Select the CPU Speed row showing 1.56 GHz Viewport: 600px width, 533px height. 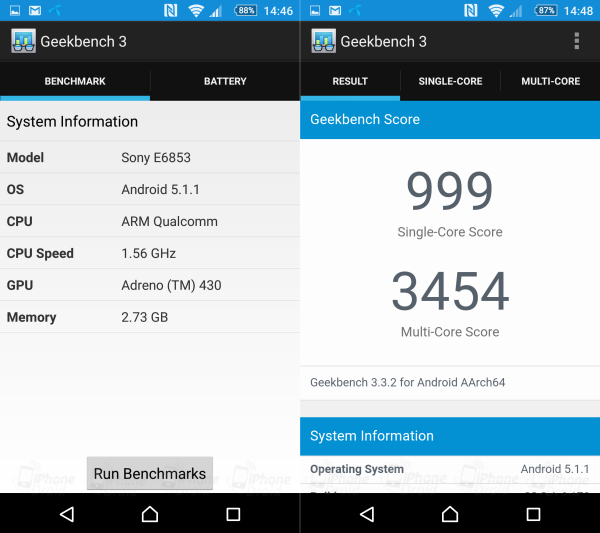tap(150, 253)
